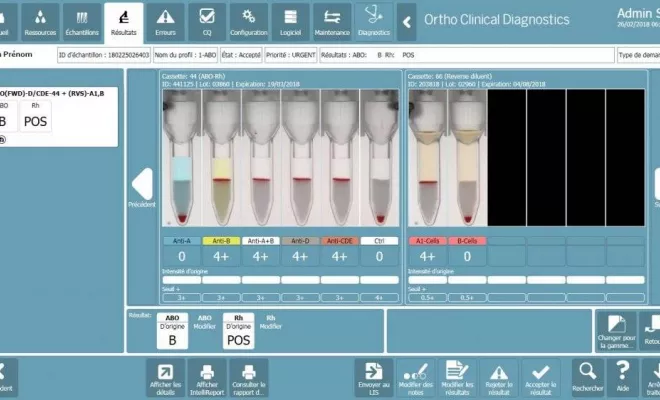Print with Afficher IntelliReport
The image size is (660, 400).
coord(207,378)
